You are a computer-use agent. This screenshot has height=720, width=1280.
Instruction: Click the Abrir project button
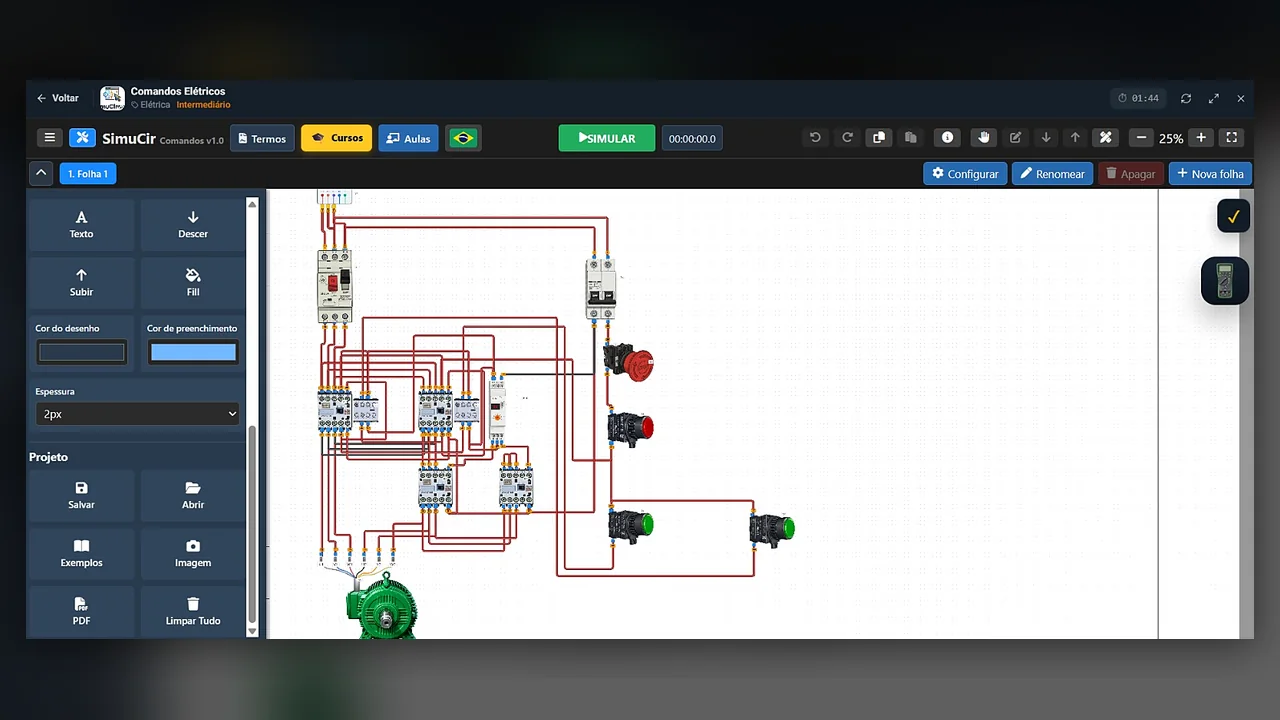tap(193, 496)
